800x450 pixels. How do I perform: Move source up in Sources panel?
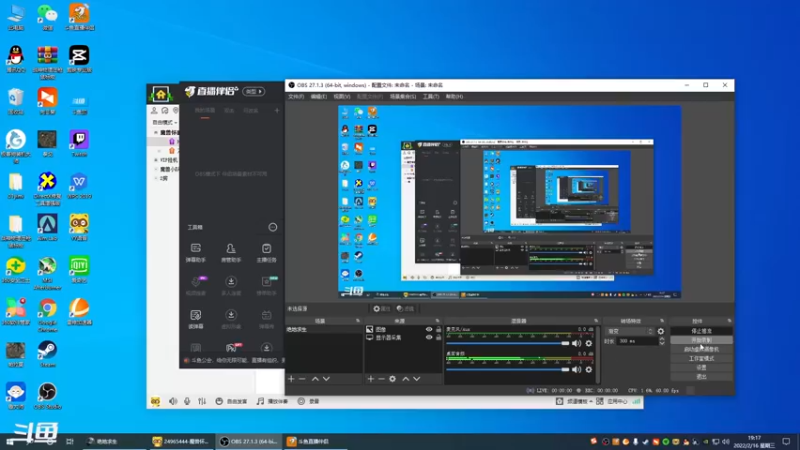tap(406, 379)
